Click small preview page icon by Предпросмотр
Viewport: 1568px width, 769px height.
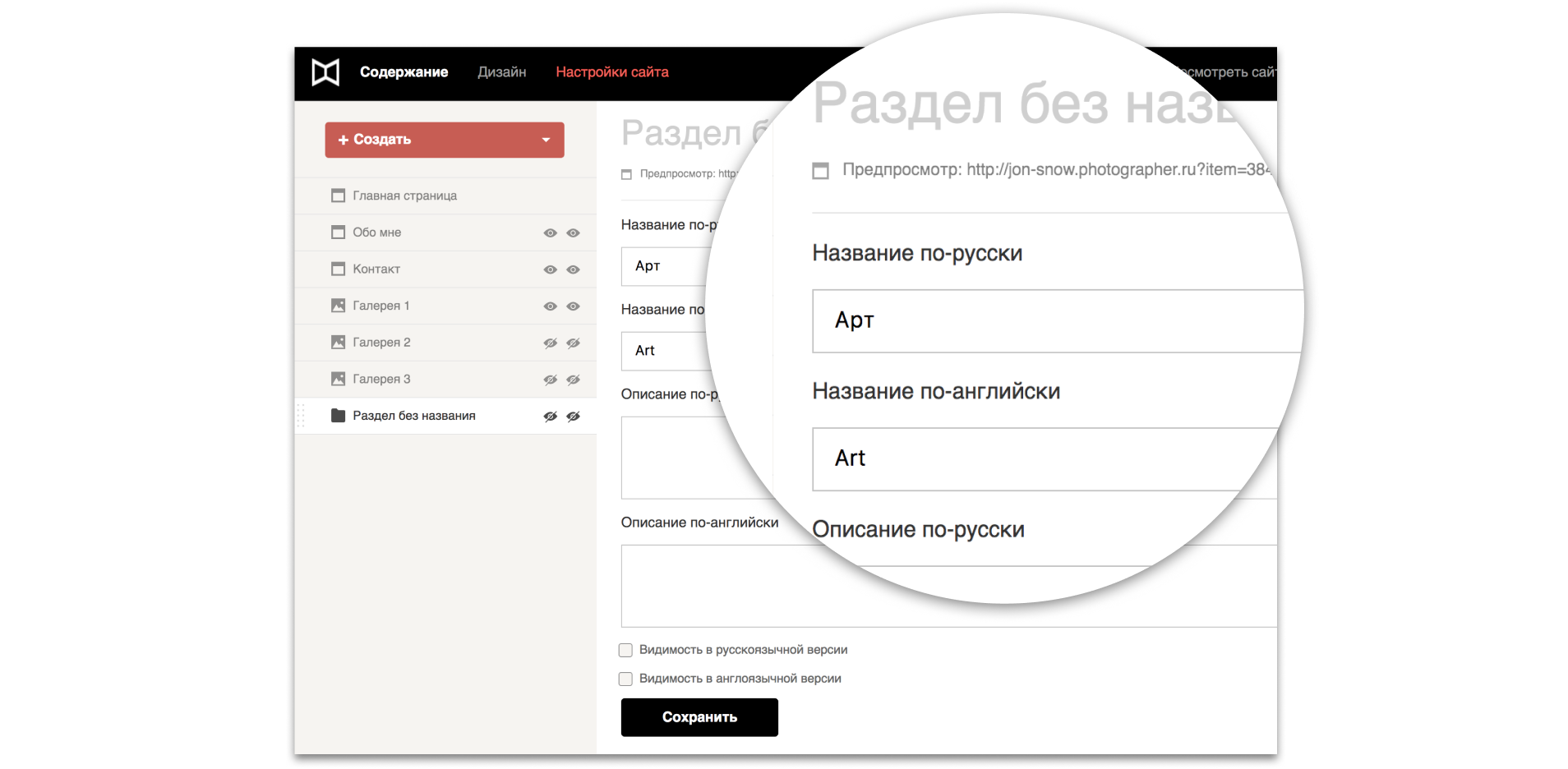click(626, 174)
